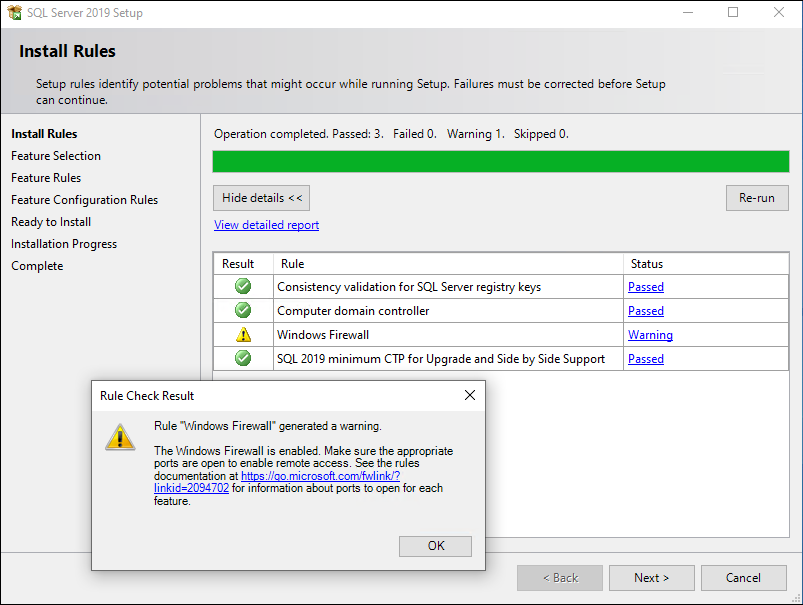Open Passed status for registry keys rule

tap(646, 287)
